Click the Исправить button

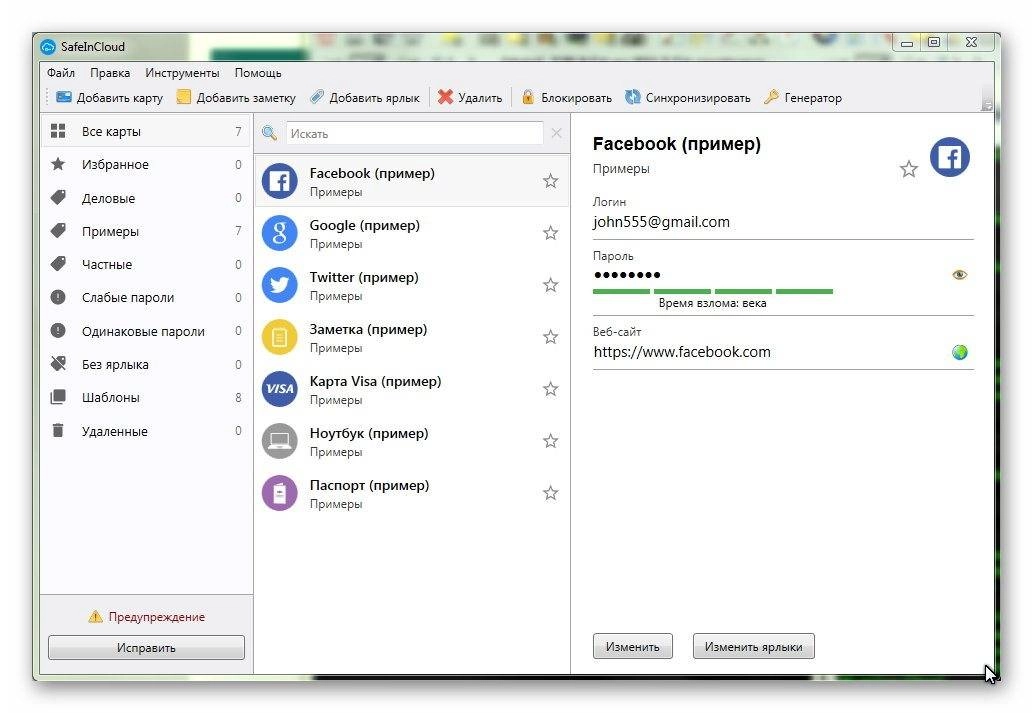tap(146, 648)
